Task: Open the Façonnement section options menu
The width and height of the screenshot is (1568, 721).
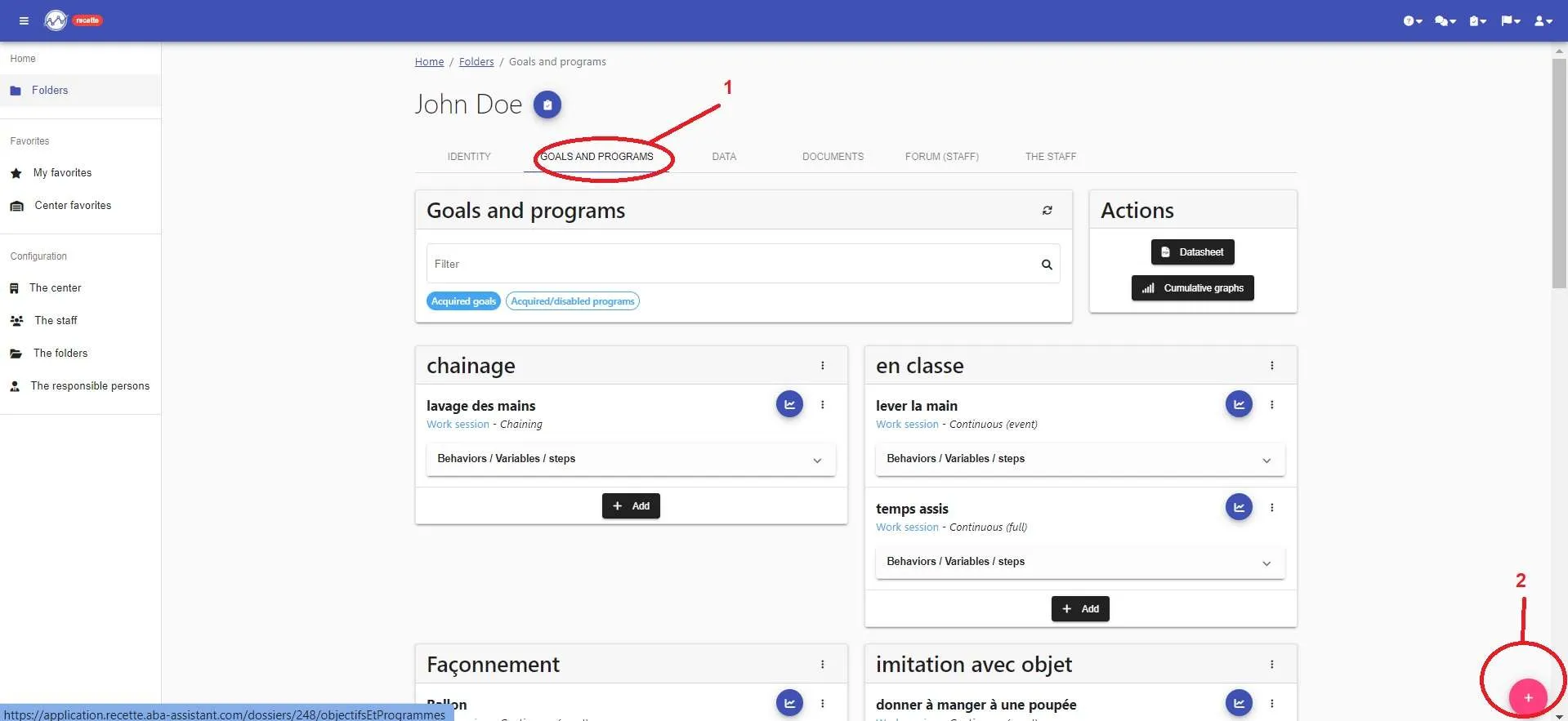Action: pos(823,665)
